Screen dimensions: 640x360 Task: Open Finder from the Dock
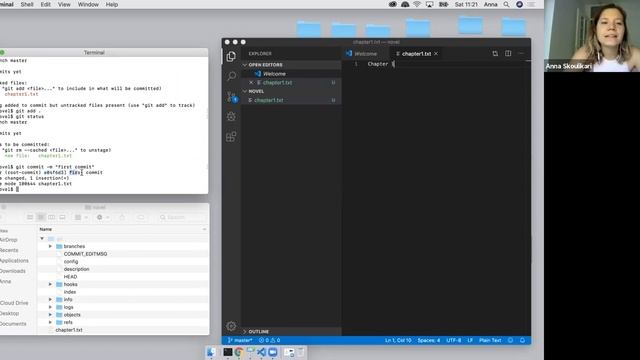[x=211, y=352]
